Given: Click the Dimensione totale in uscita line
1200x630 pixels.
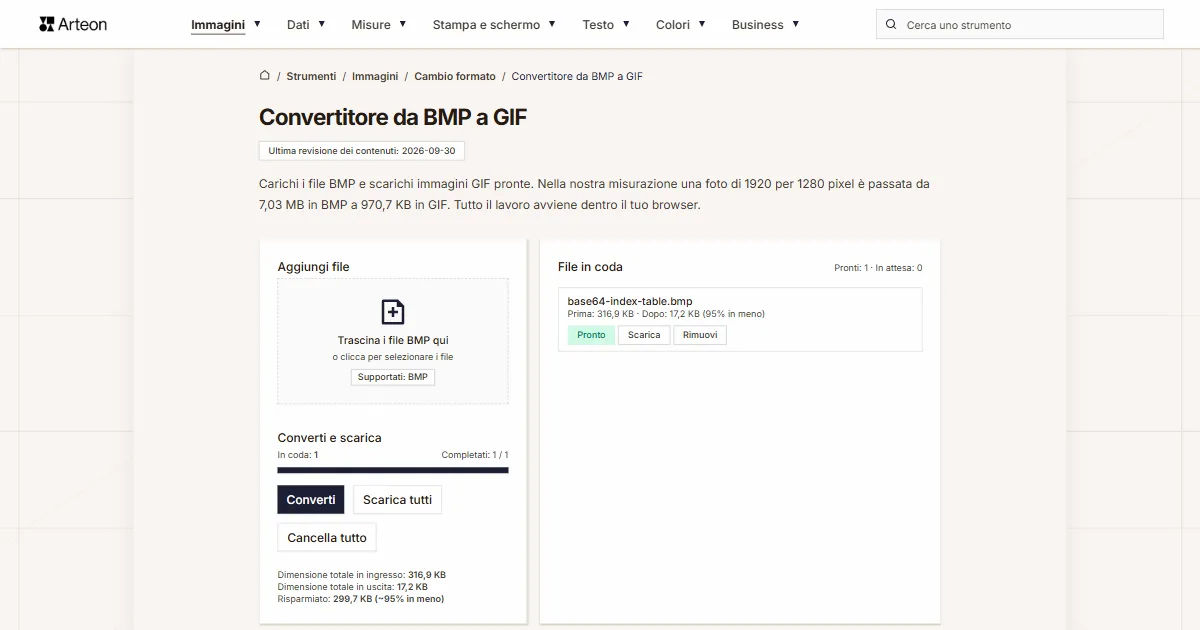Looking at the screenshot, I should point(353,587).
